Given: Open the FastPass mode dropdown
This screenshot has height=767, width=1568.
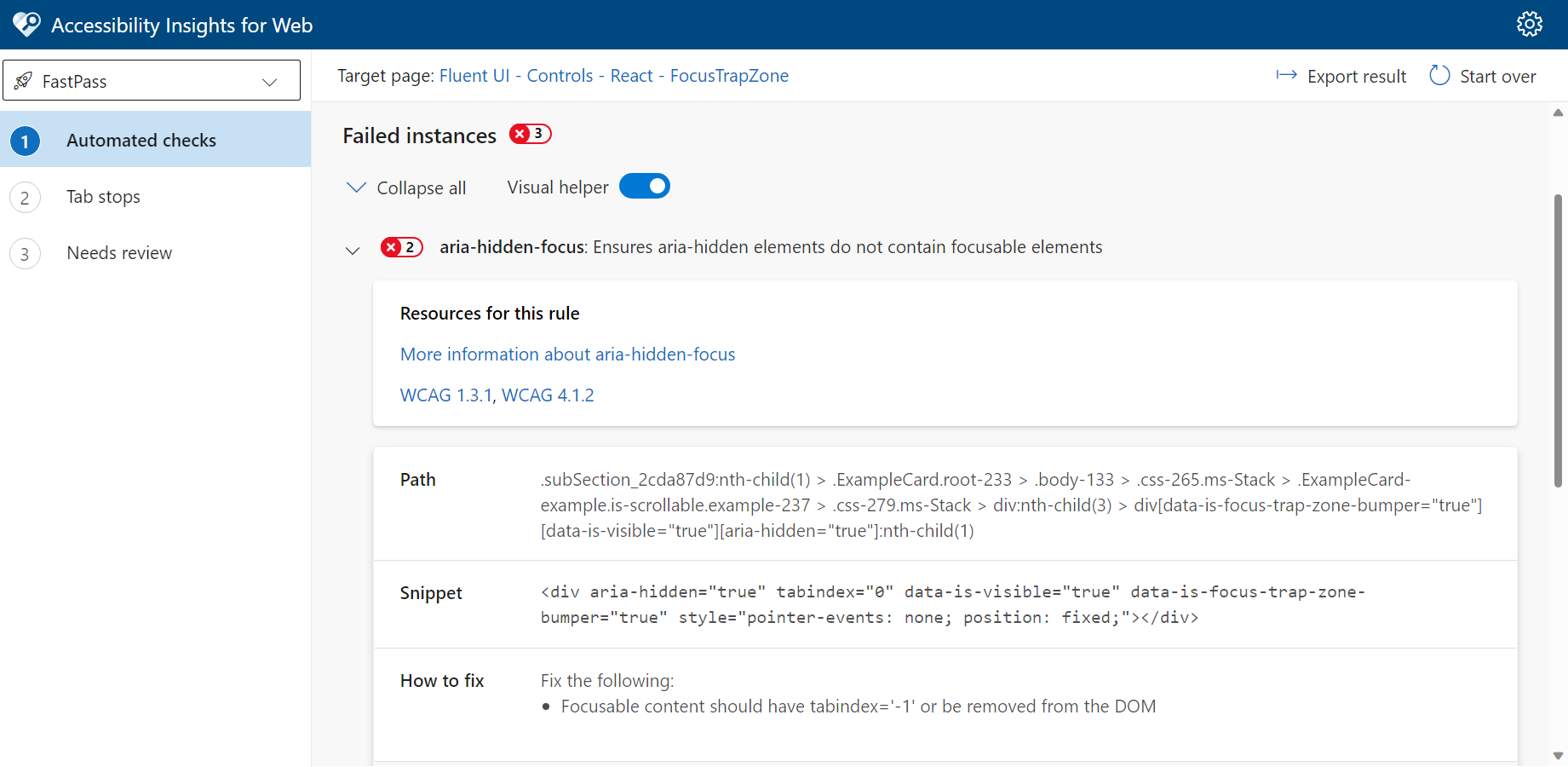Looking at the screenshot, I should coord(270,81).
